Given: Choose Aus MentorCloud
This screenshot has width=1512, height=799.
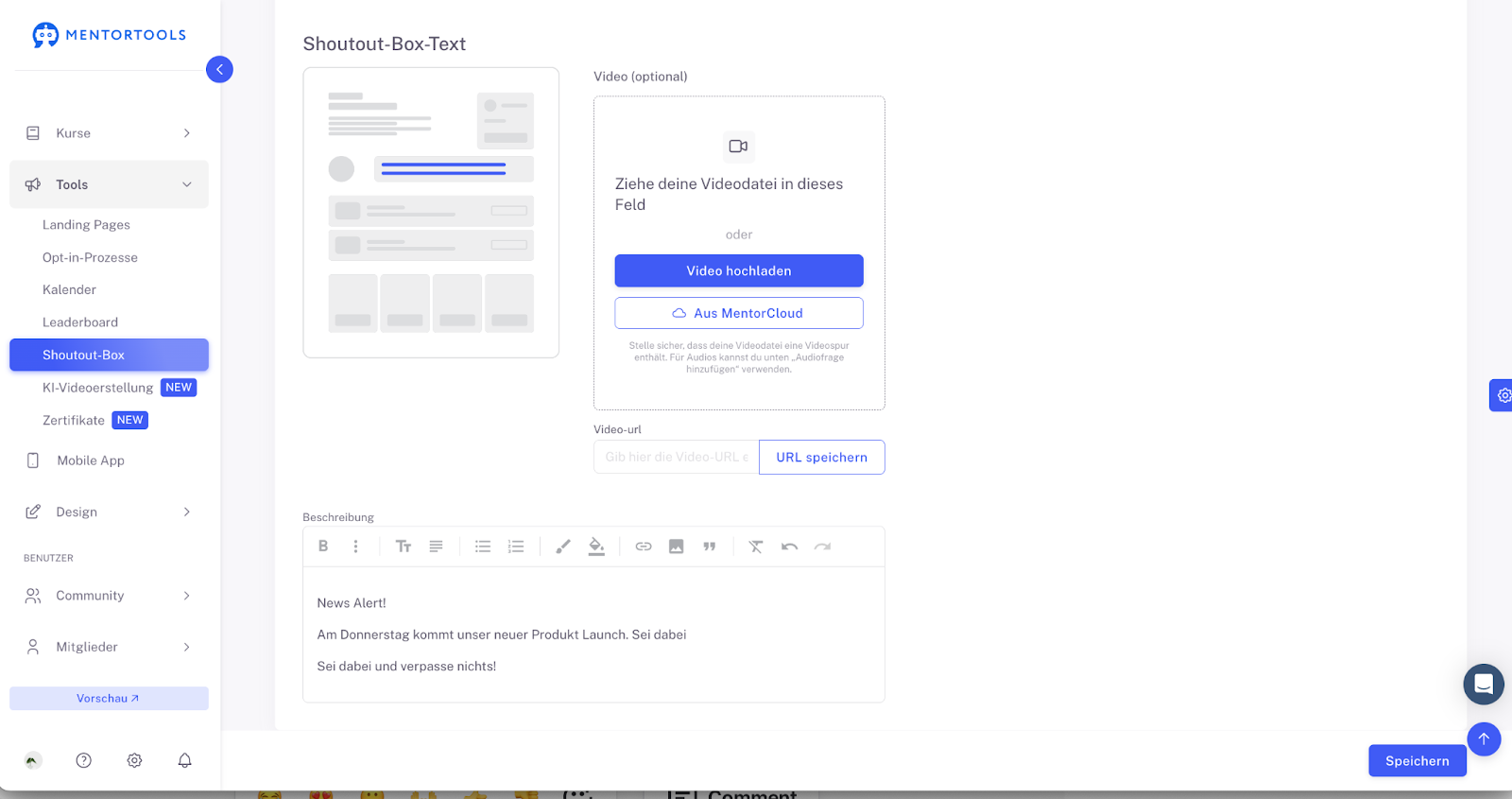Looking at the screenshot, I should tap(739, 313).
